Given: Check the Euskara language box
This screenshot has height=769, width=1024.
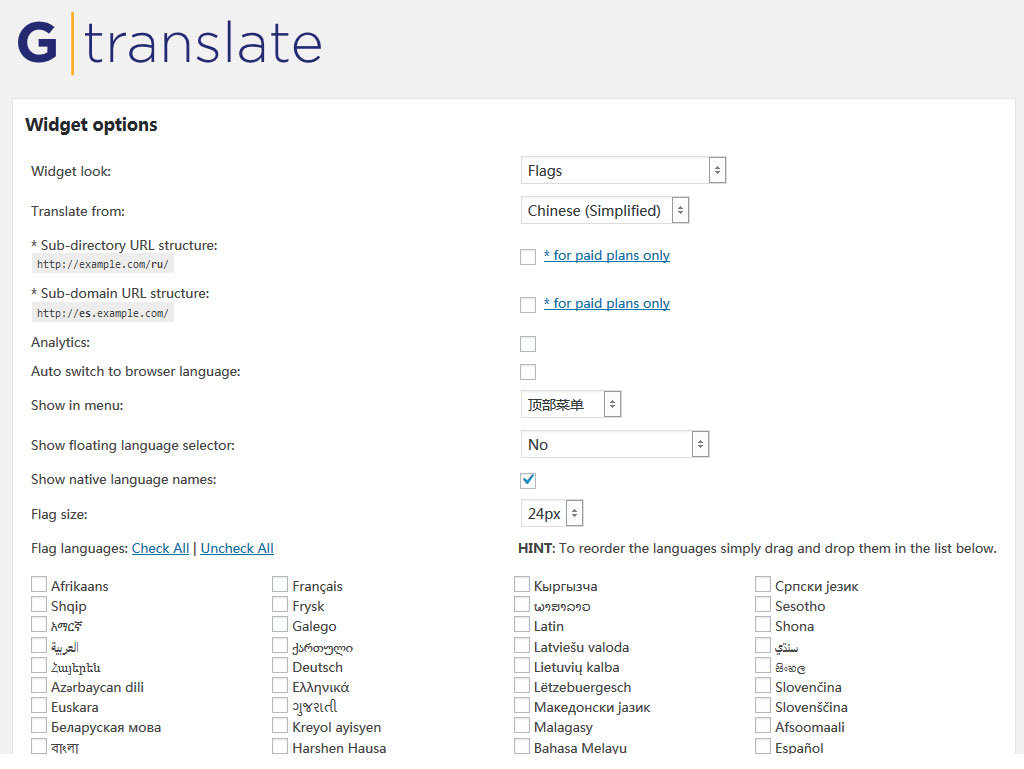Looking at the screenshot, I should (x=39, y=706).
